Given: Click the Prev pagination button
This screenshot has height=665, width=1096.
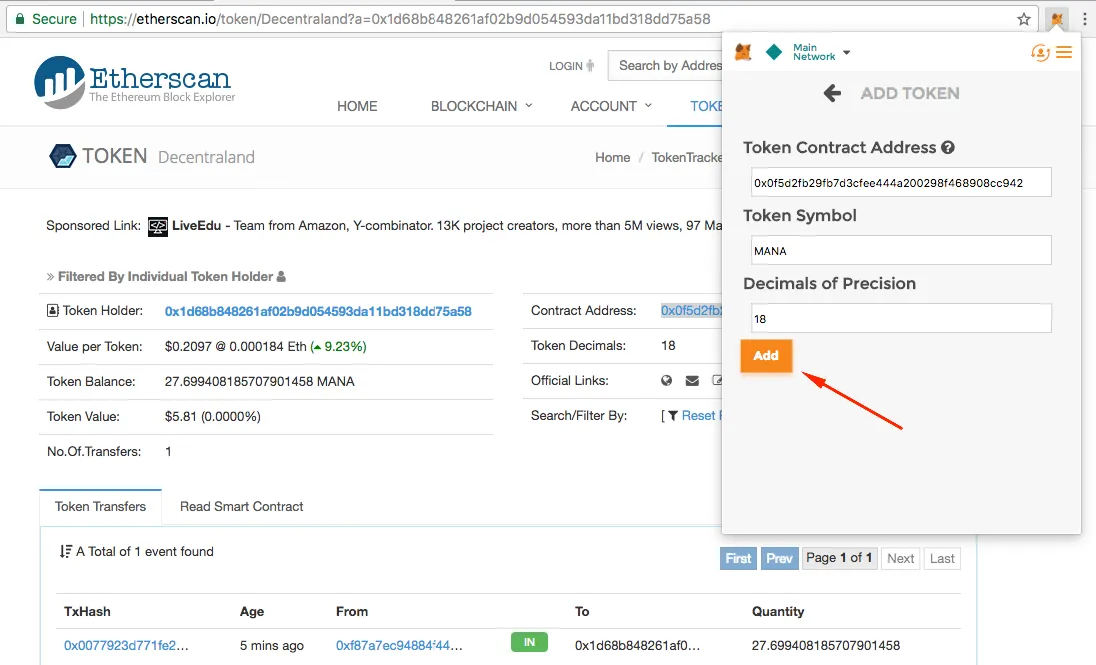Looking at the screenshot, I should 779,558.
